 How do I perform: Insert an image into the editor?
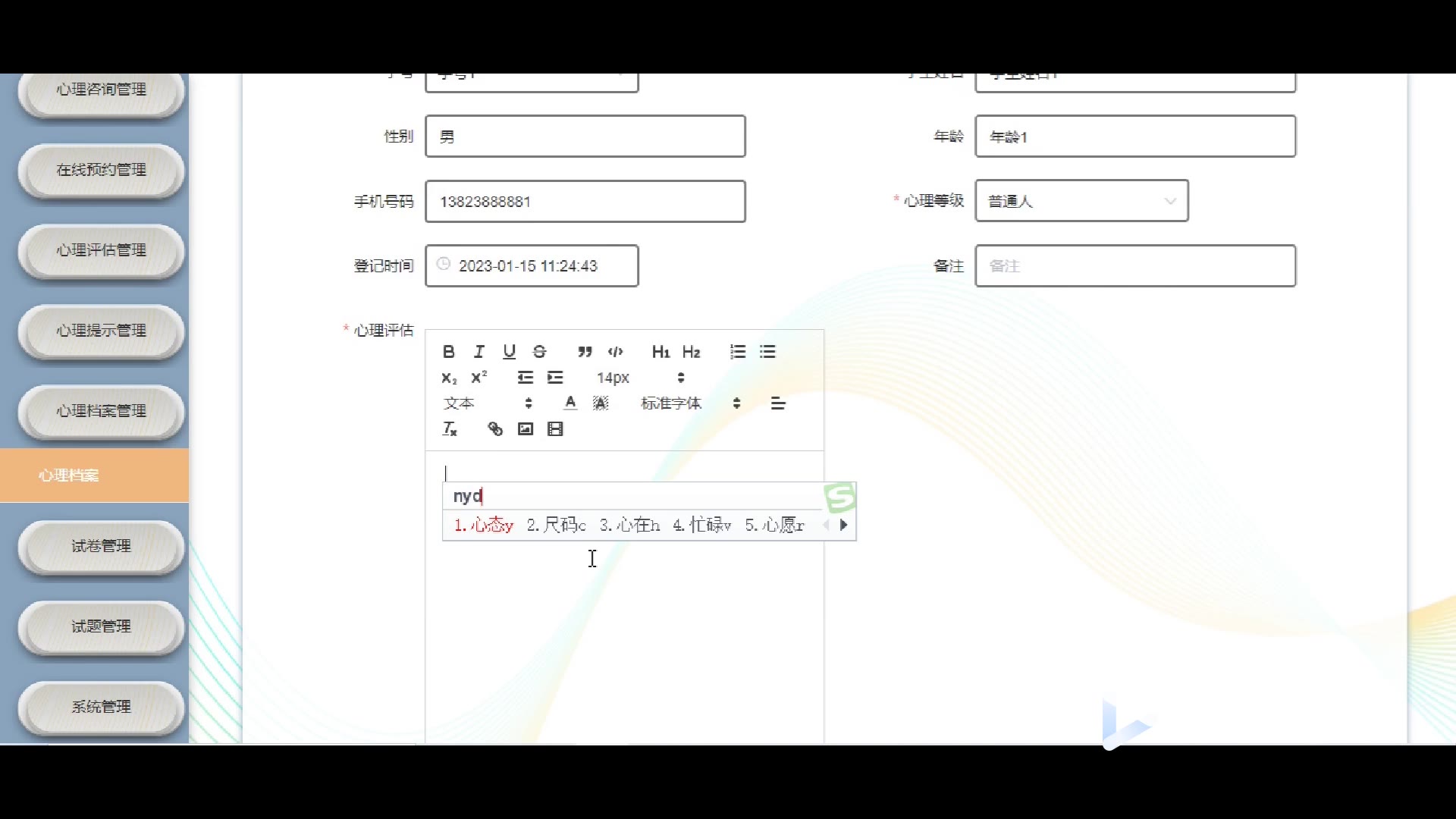526,429
